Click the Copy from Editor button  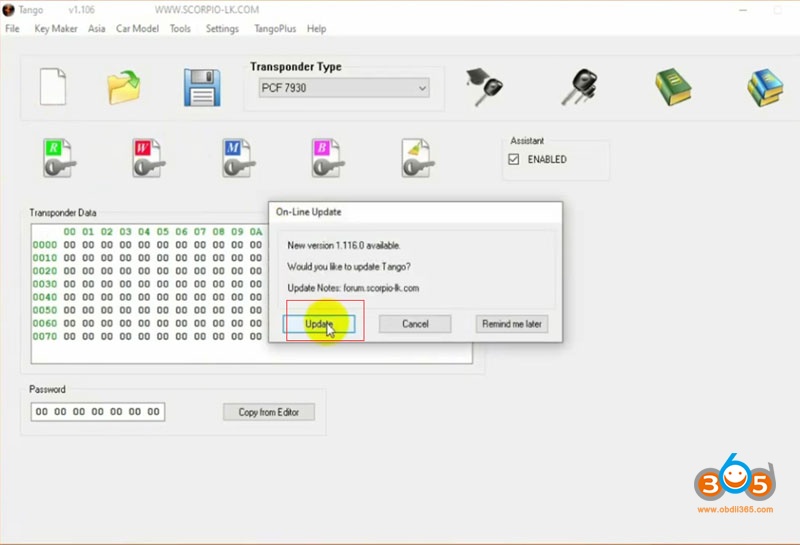tap(269, 412)
